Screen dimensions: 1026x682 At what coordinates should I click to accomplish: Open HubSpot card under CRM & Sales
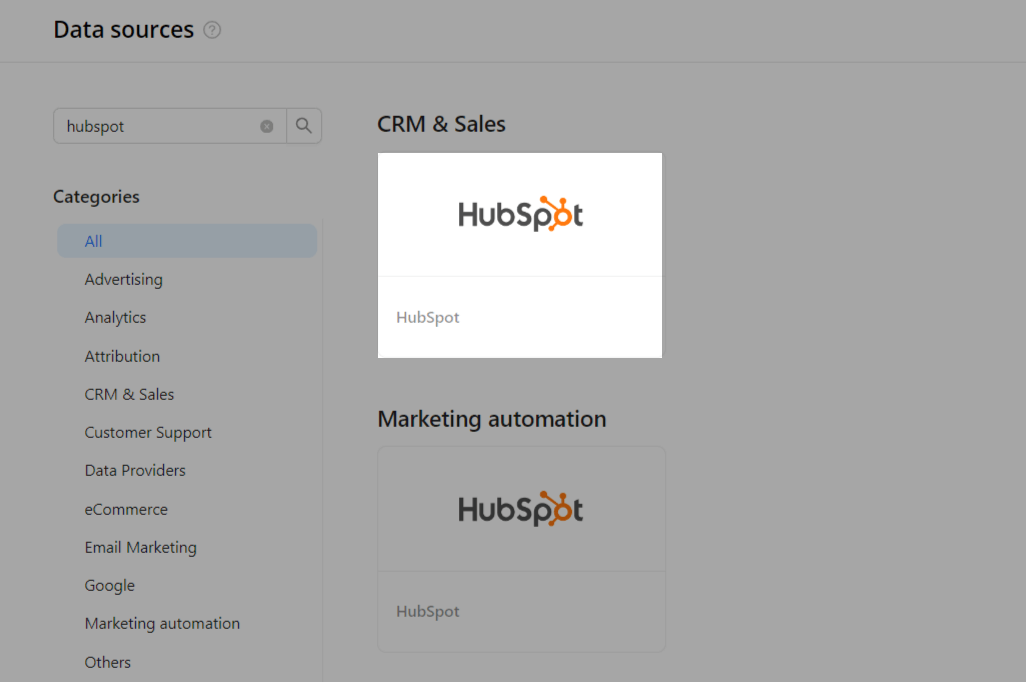(x=520, y=255)
